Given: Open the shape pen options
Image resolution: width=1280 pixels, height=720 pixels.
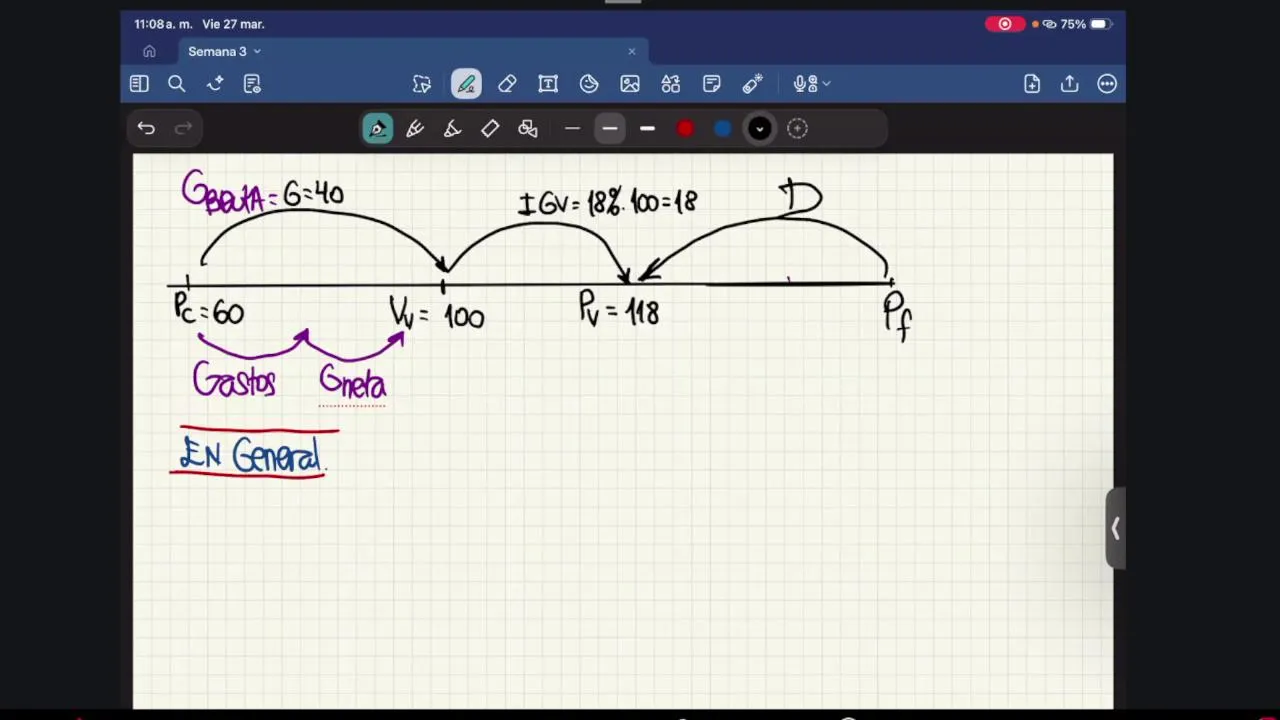Looking at the screenshot, I should pos(528,128).
